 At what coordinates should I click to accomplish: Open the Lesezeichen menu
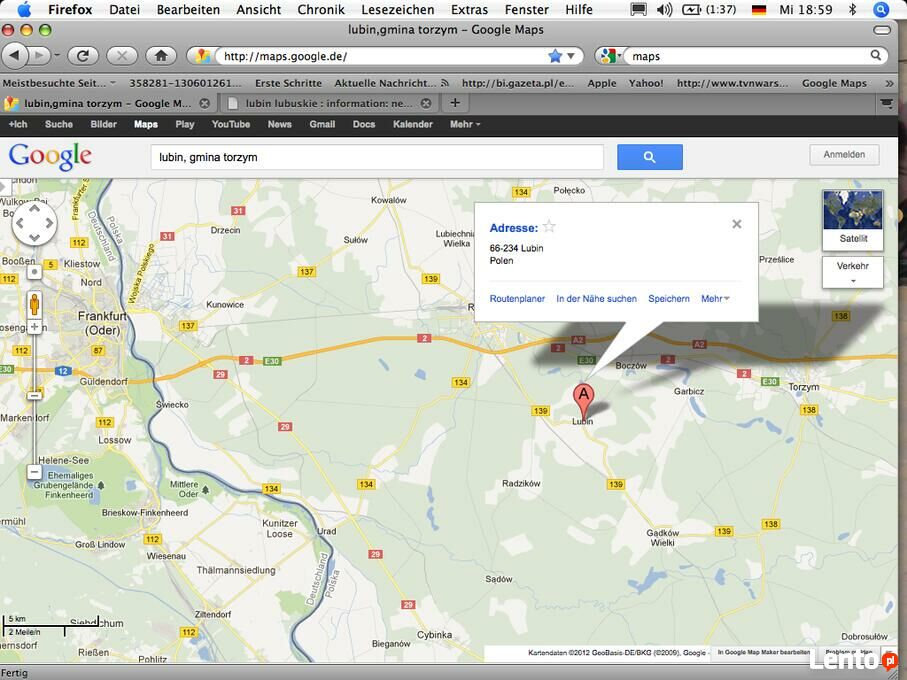click(x=398, y=10)
